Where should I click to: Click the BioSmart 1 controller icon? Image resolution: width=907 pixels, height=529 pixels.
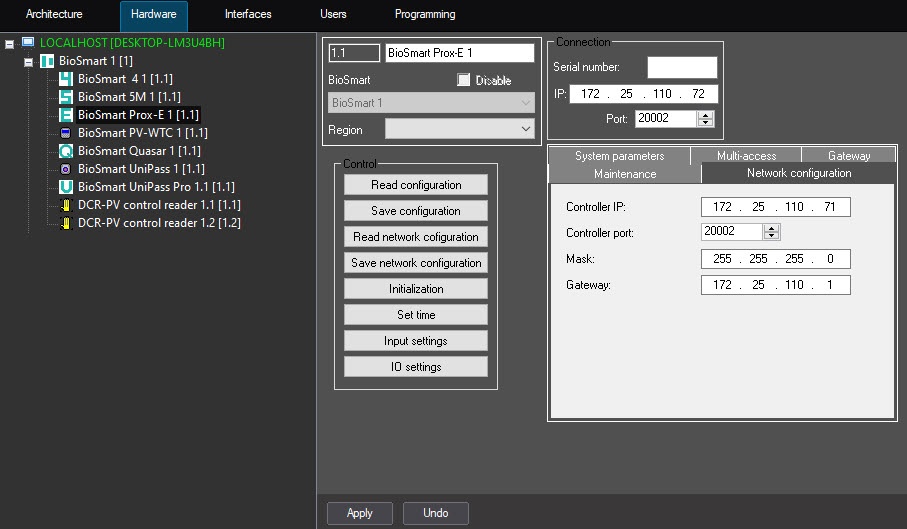47,61
